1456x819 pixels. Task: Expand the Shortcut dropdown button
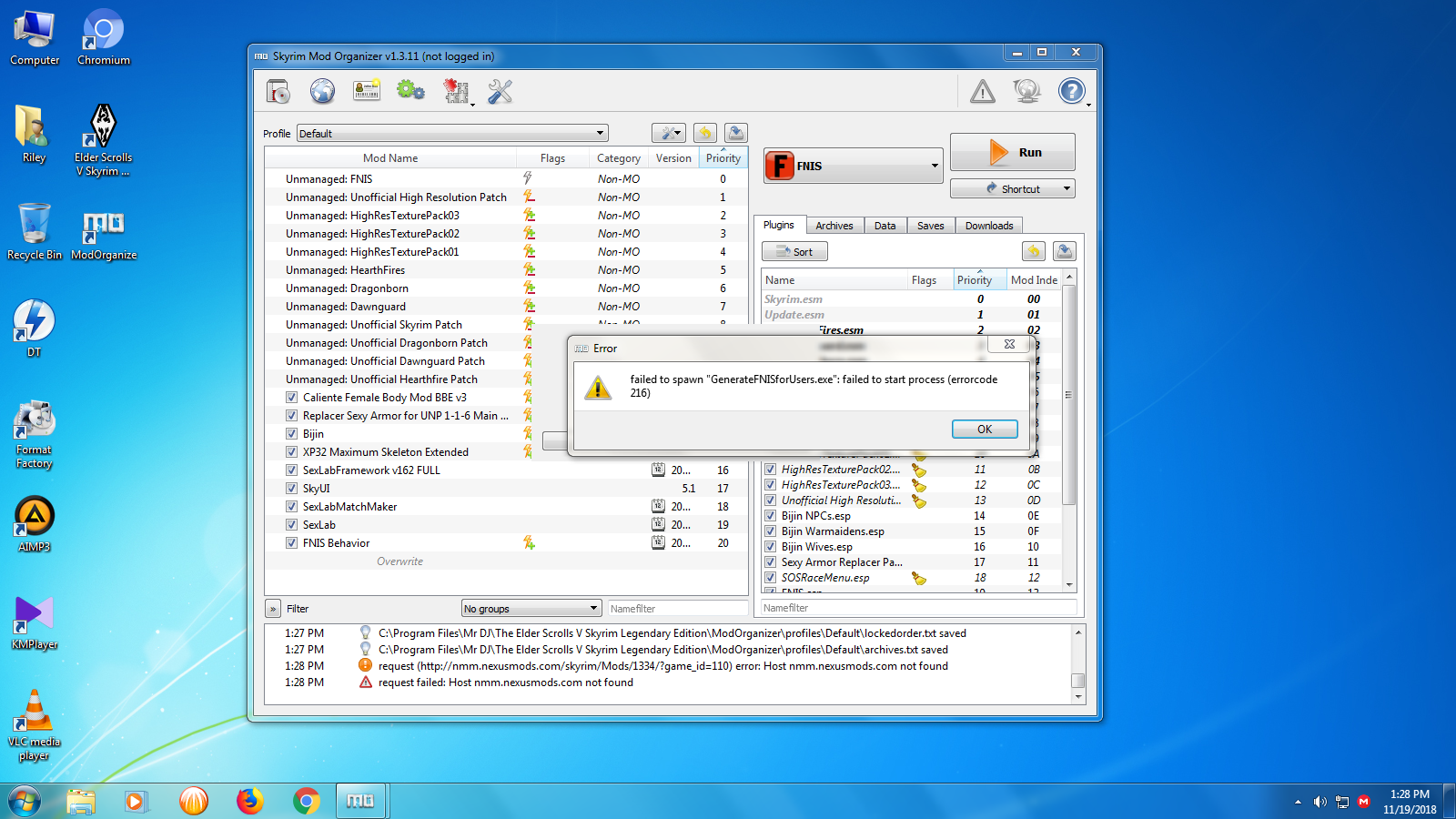[x=1067, y=189]
